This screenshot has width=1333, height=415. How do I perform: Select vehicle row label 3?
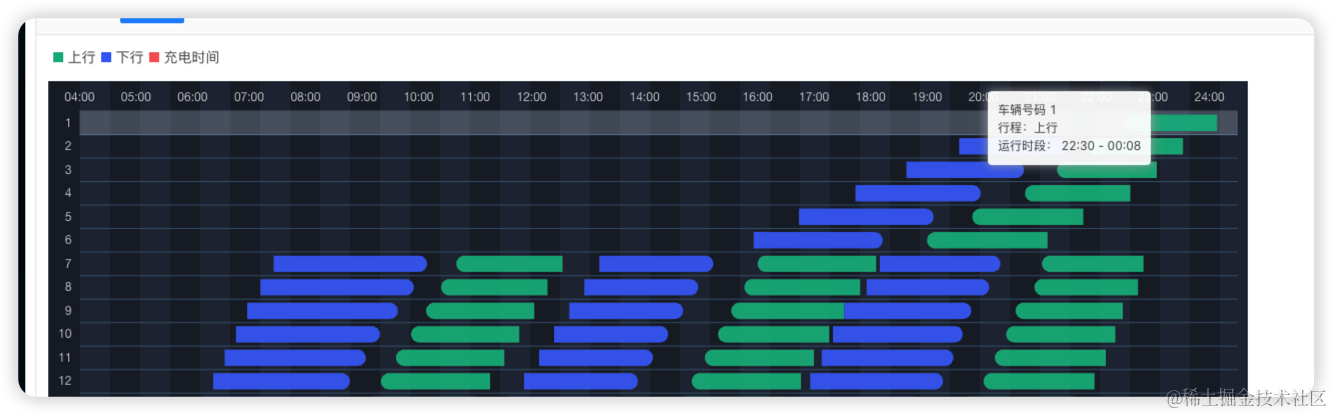tap(67, 170)
